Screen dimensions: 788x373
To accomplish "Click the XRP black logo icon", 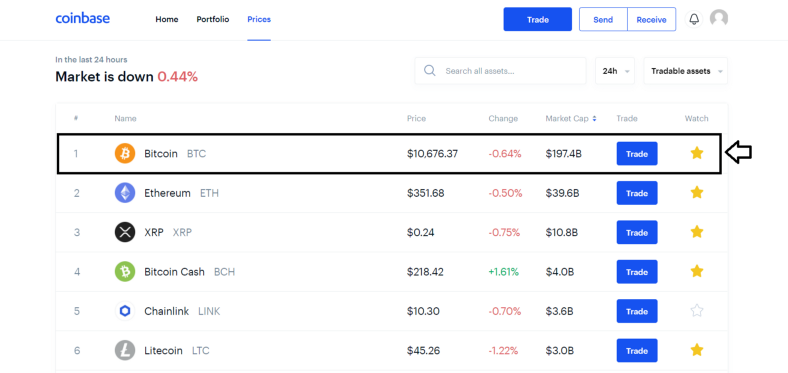I will [x=125, y=232].
